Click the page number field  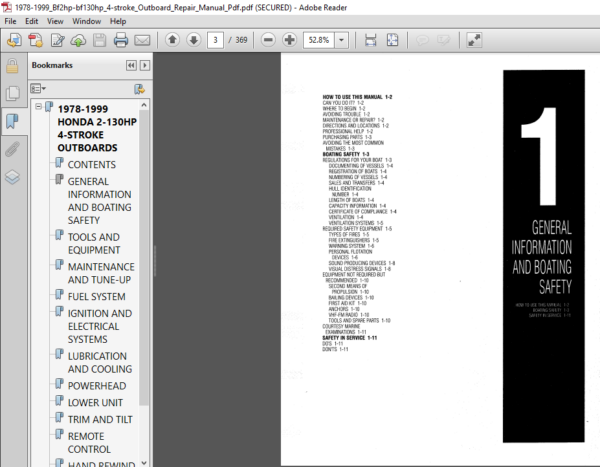215,40
